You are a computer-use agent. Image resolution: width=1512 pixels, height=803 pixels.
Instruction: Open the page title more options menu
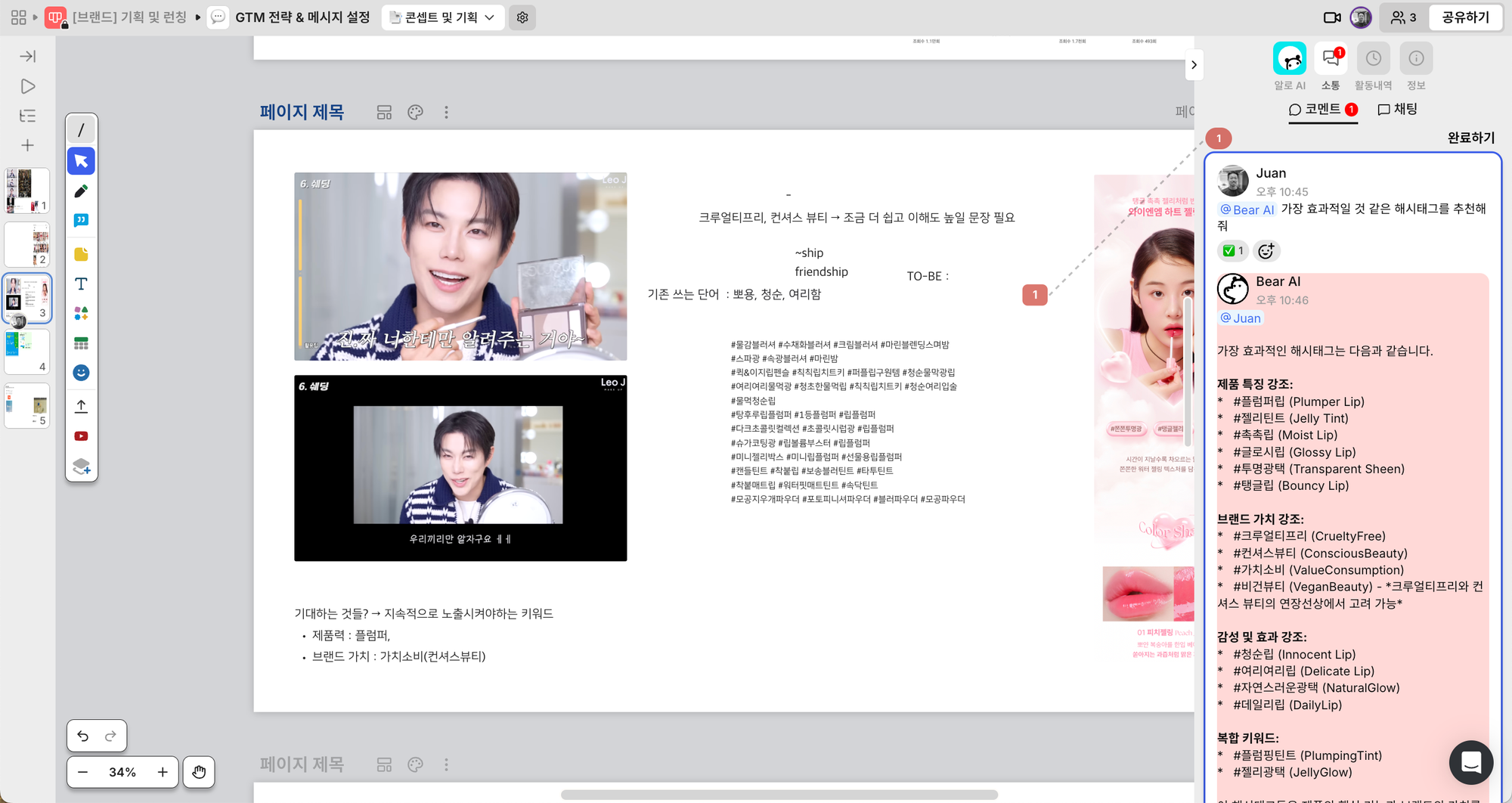(x=446, y=113)
